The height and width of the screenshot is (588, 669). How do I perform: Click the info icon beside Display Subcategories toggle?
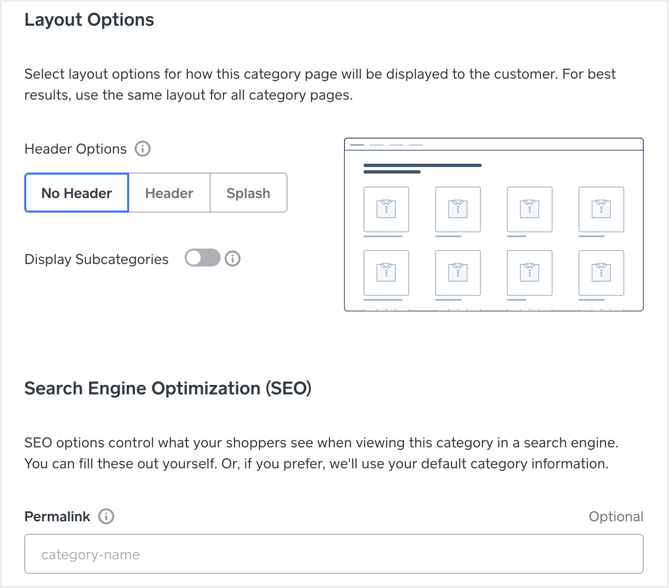(x=233, y=259)
